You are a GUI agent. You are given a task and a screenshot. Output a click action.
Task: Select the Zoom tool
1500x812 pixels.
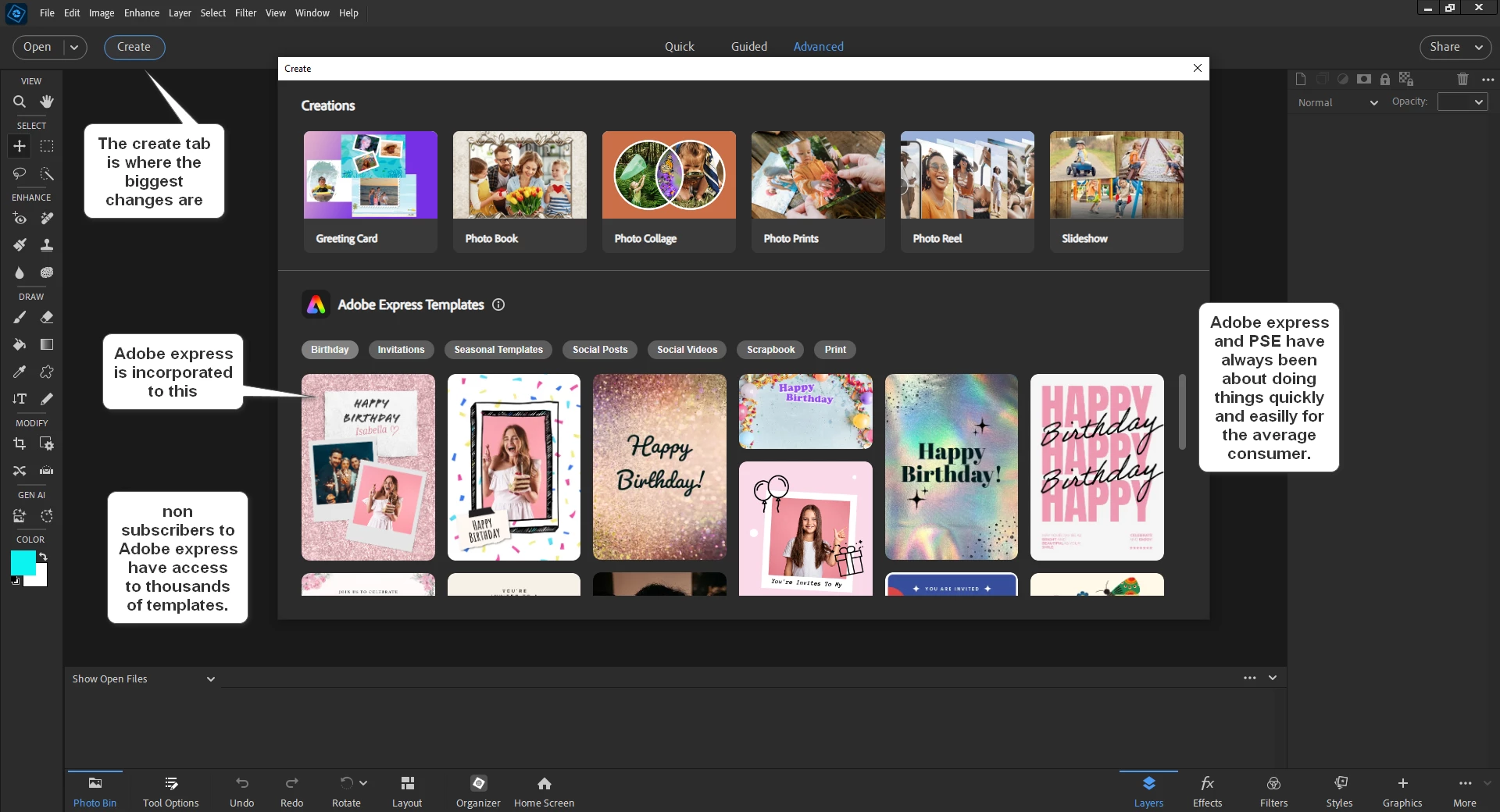coord(20,101)
